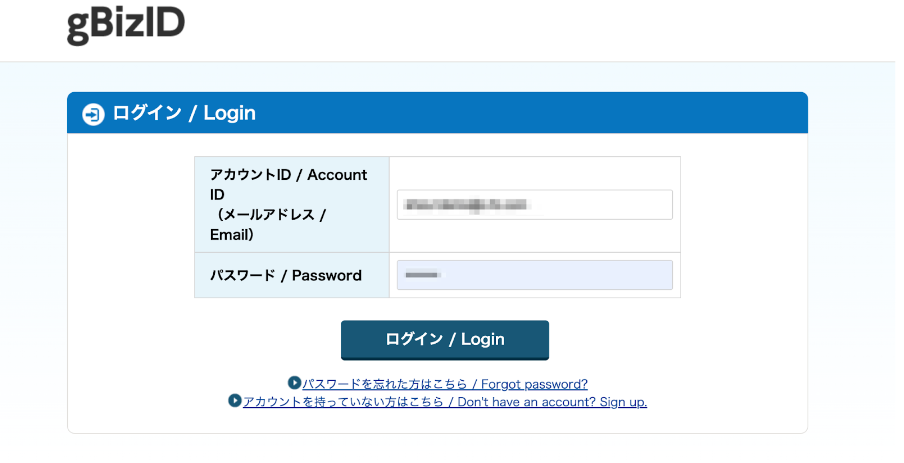Screen dimensions: 904x463
Task: Click the パスワード / Password label
Action: point(286,275)
